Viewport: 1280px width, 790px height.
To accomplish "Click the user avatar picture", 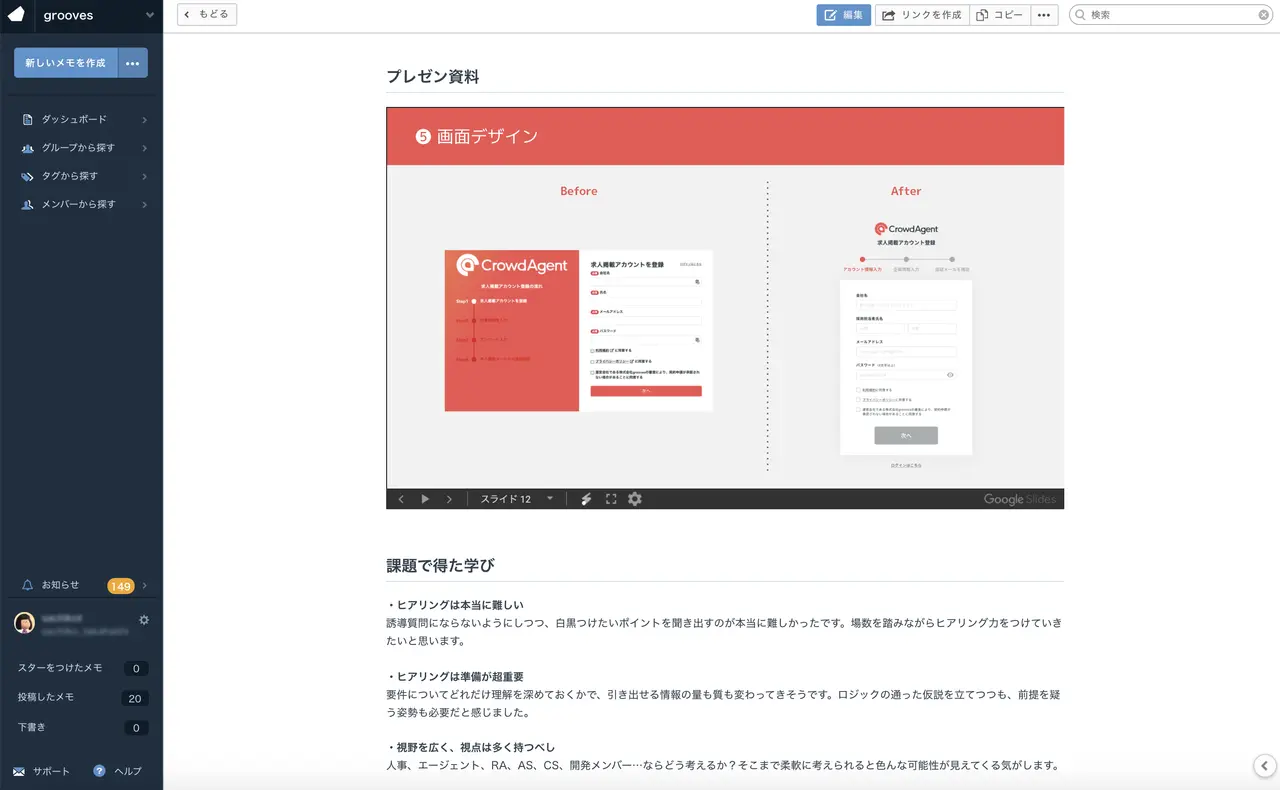I will coord(25,624).
